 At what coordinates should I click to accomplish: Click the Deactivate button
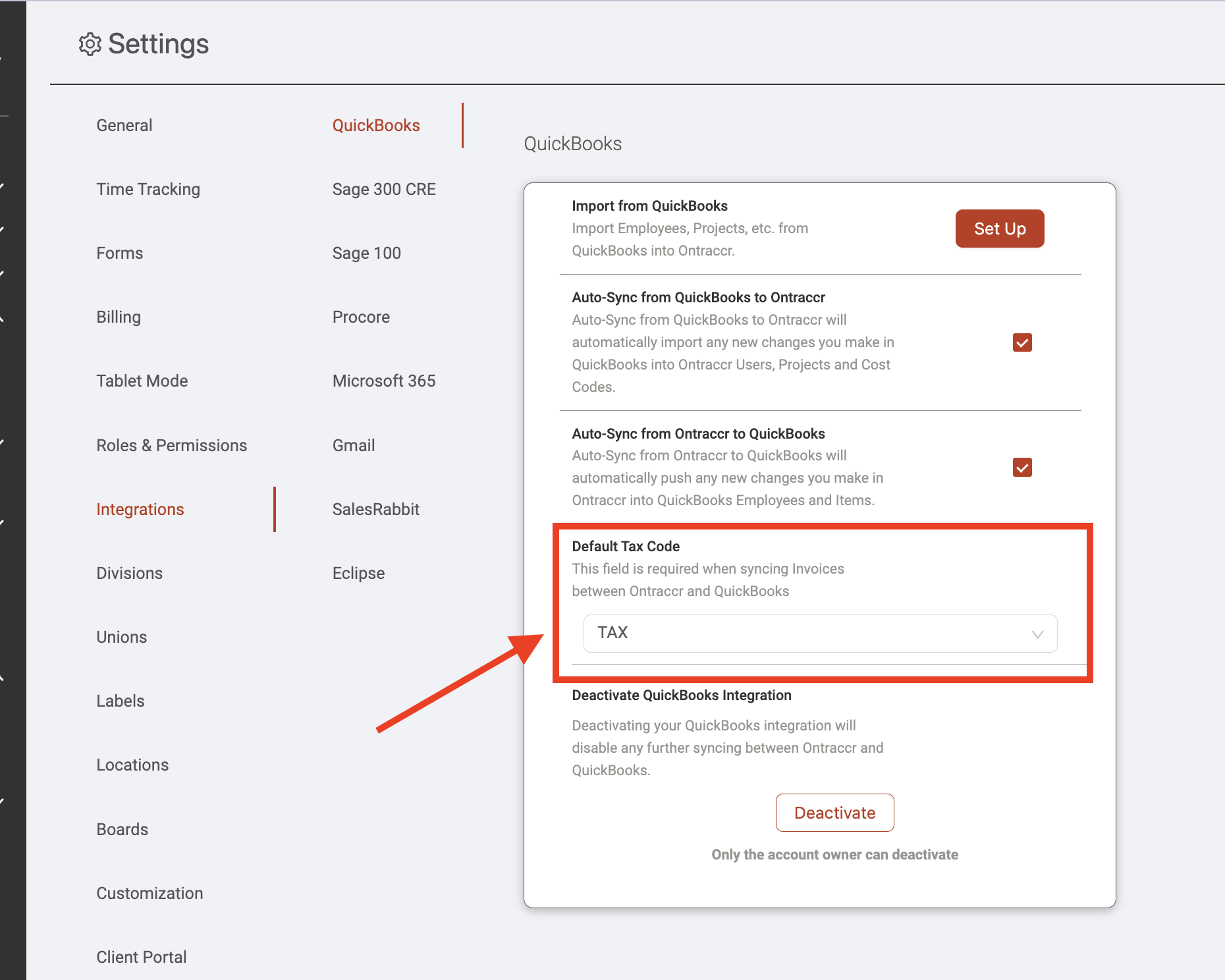[x=834, y=813]
